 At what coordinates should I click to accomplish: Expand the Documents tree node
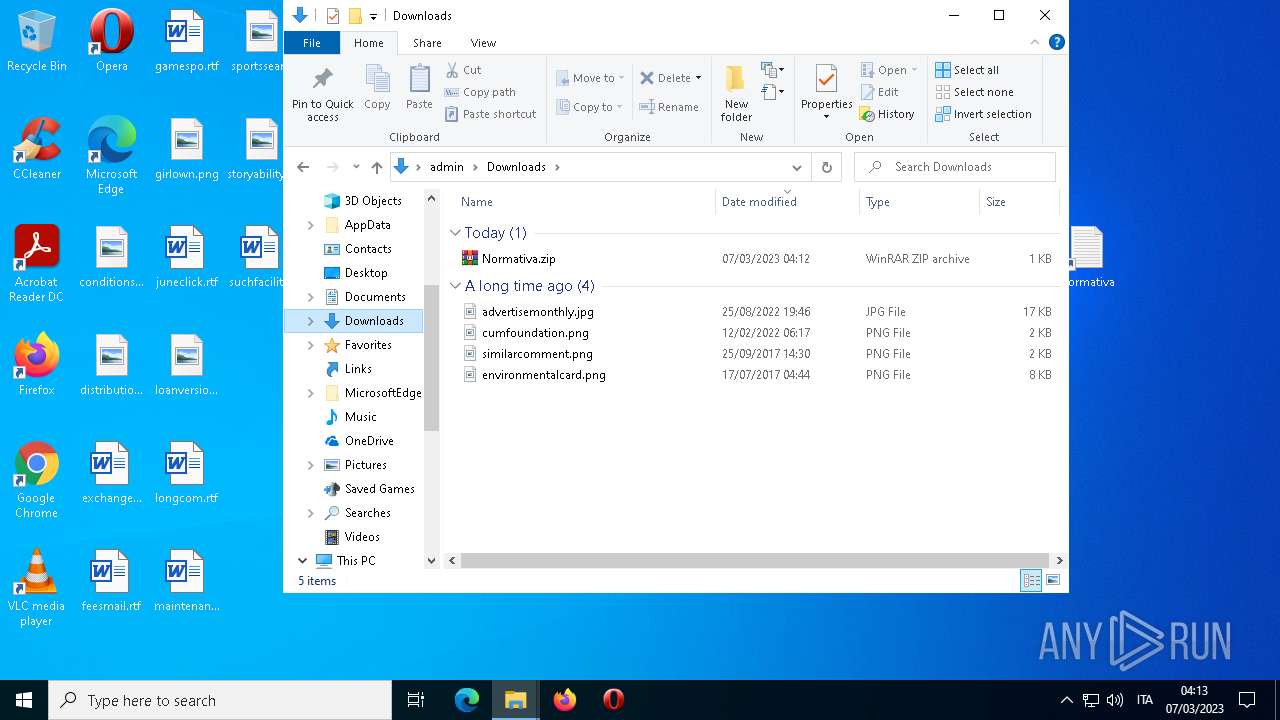click(311, 297)
